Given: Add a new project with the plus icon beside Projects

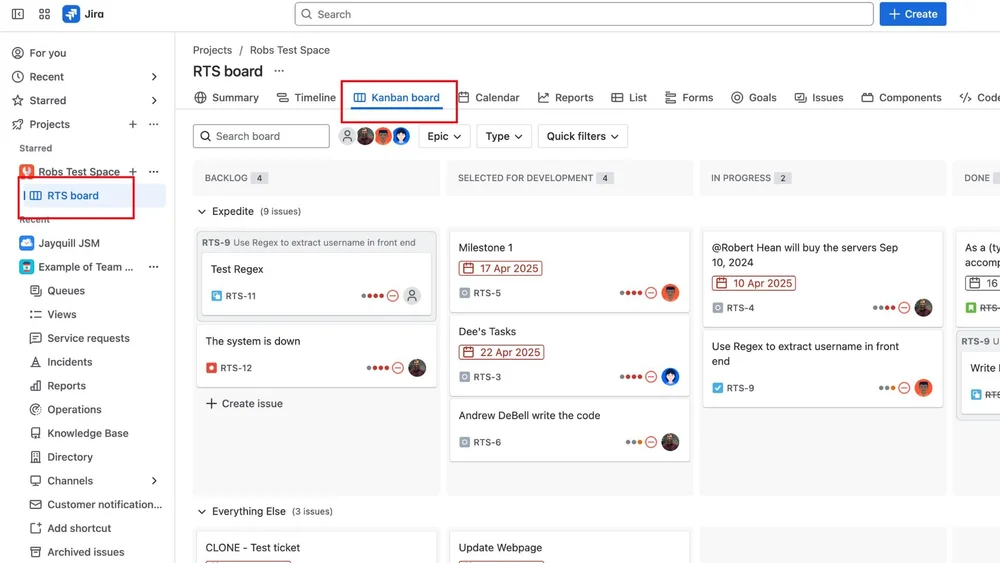Looking at the screenshot, I should click(133, 124).
